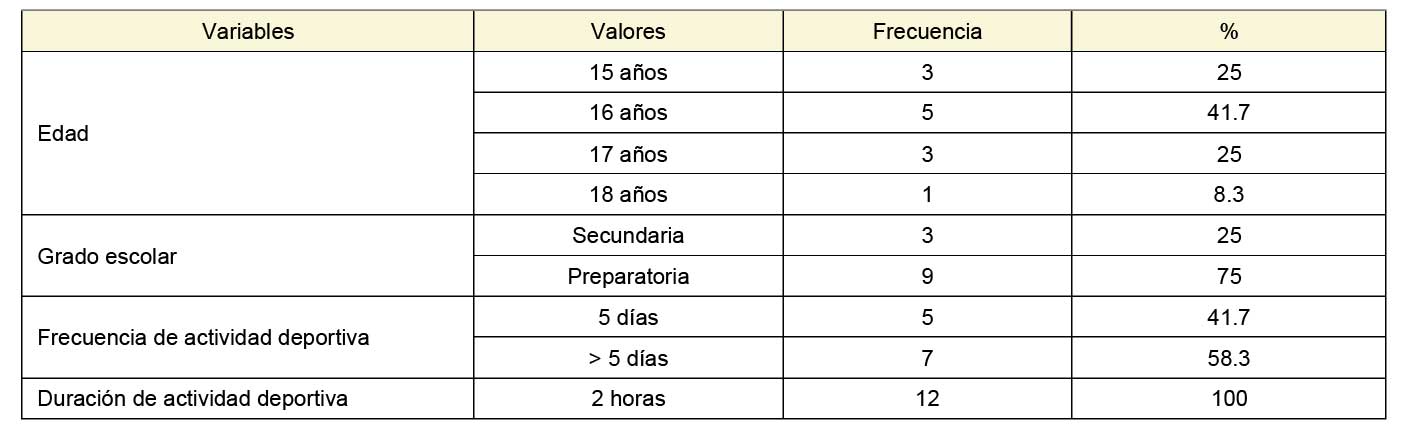This screenshot has height=425, width=1409.
Task: Click the % column header
Action: pyautogui.click(x=1228, y=31)
